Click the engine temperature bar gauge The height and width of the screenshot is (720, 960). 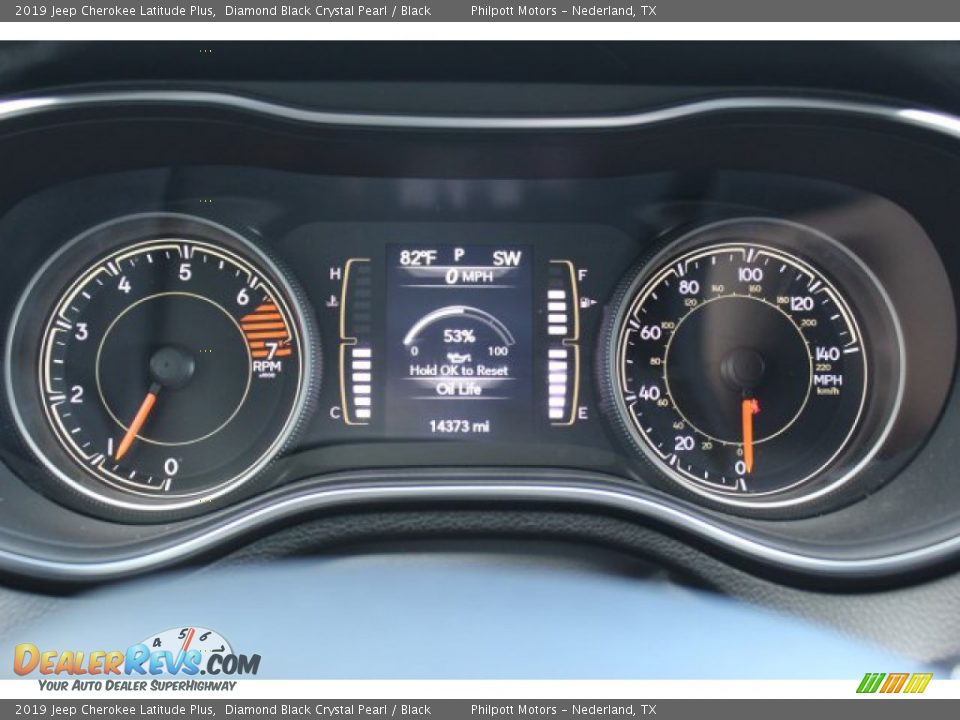[361, 342]
